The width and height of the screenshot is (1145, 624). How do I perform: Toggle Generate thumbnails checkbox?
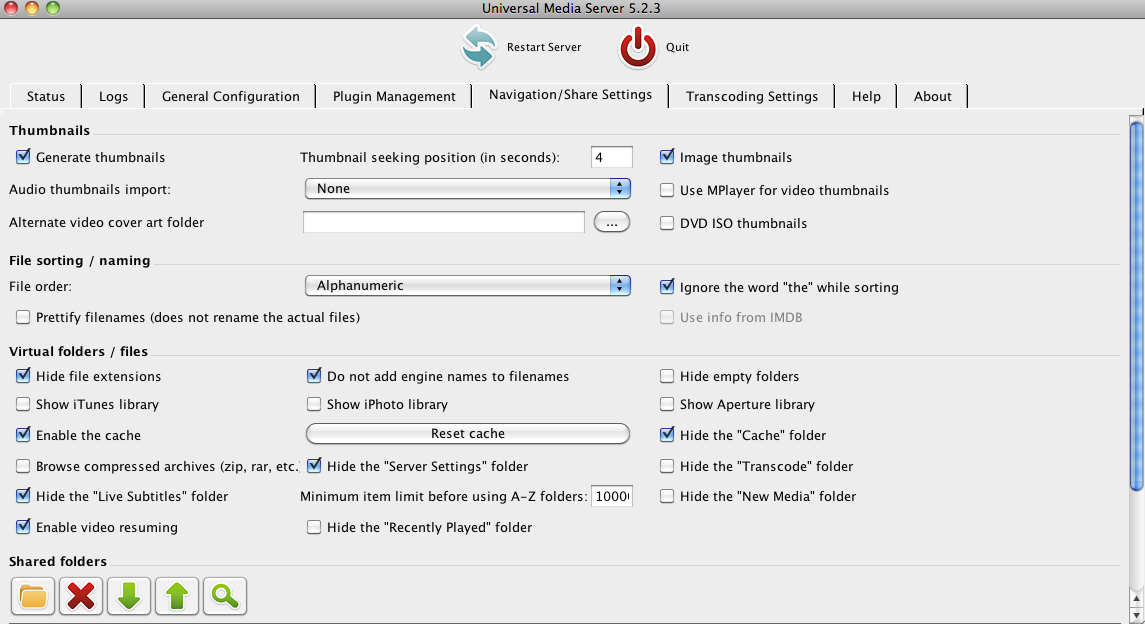click(23, 157)
